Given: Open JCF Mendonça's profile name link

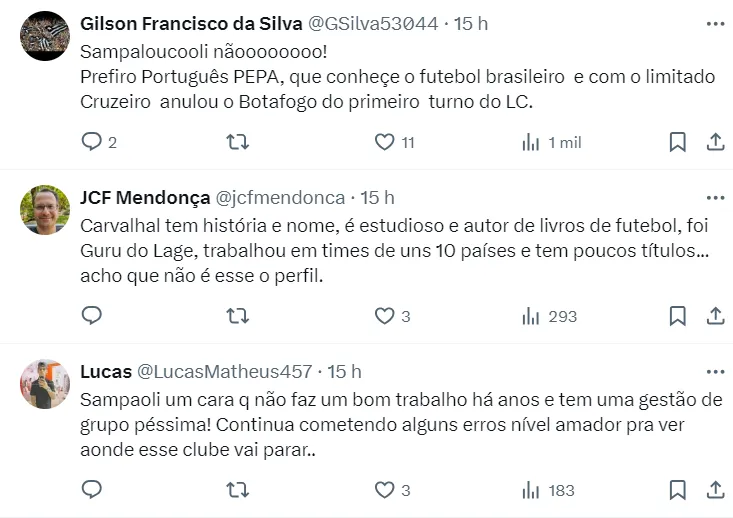Looking at the screenshot, I should click(x=144, y=197).
